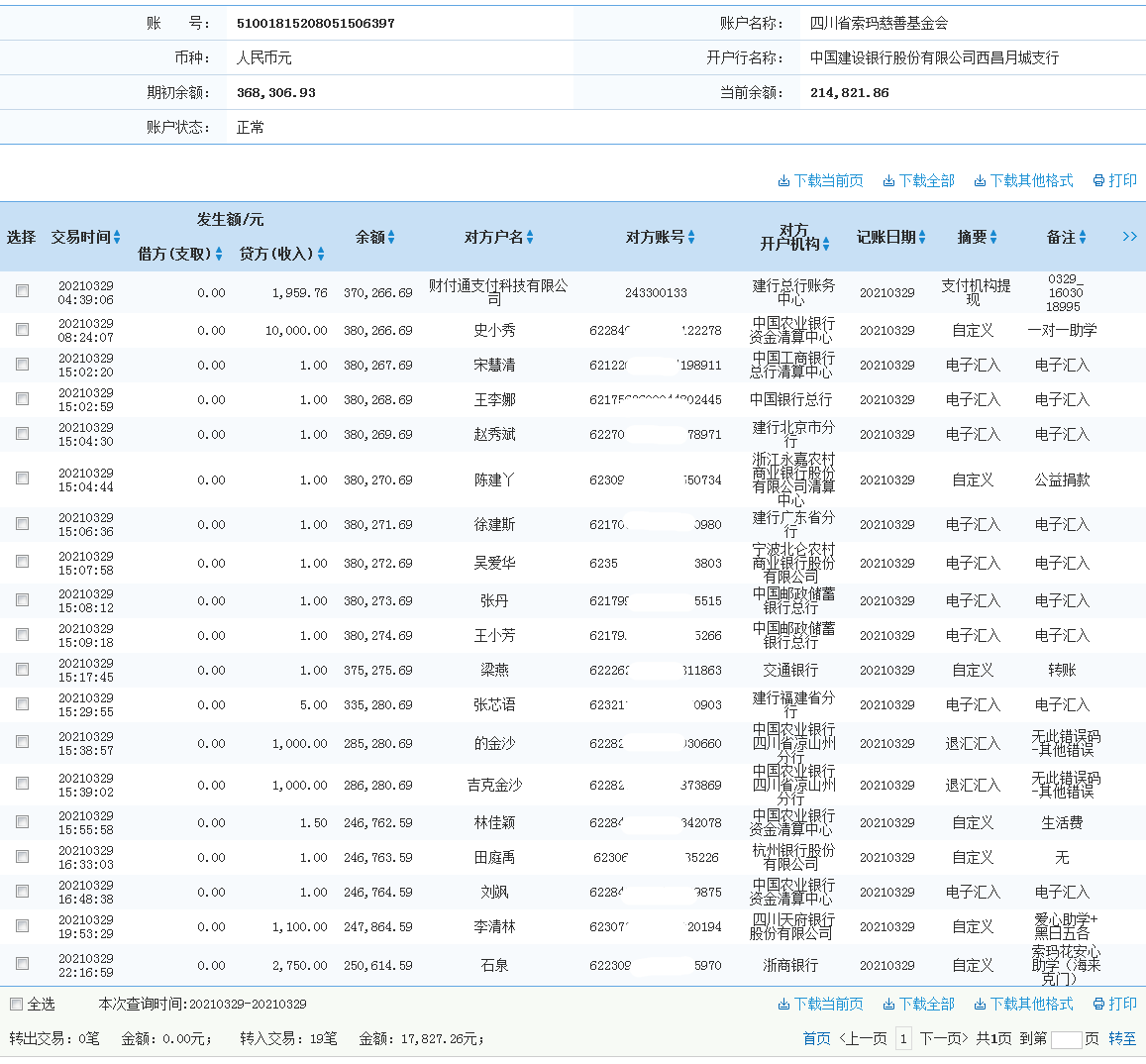Click the top 下载当前页 download icon
Screen dimensions: 1146x1064
tap(782, 181)
